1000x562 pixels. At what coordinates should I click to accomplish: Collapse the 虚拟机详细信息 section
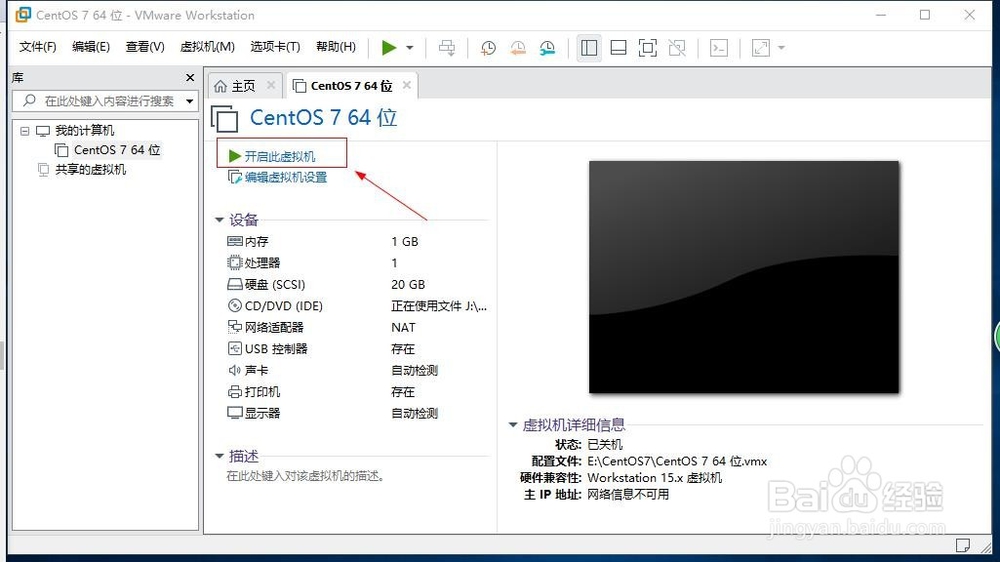click(512, 425)
